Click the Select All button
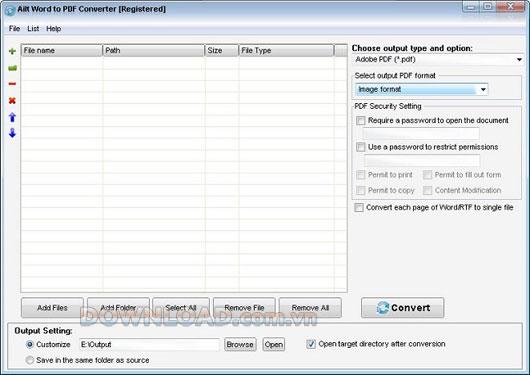Screen dimensions: 530x375 click(181, 308)
